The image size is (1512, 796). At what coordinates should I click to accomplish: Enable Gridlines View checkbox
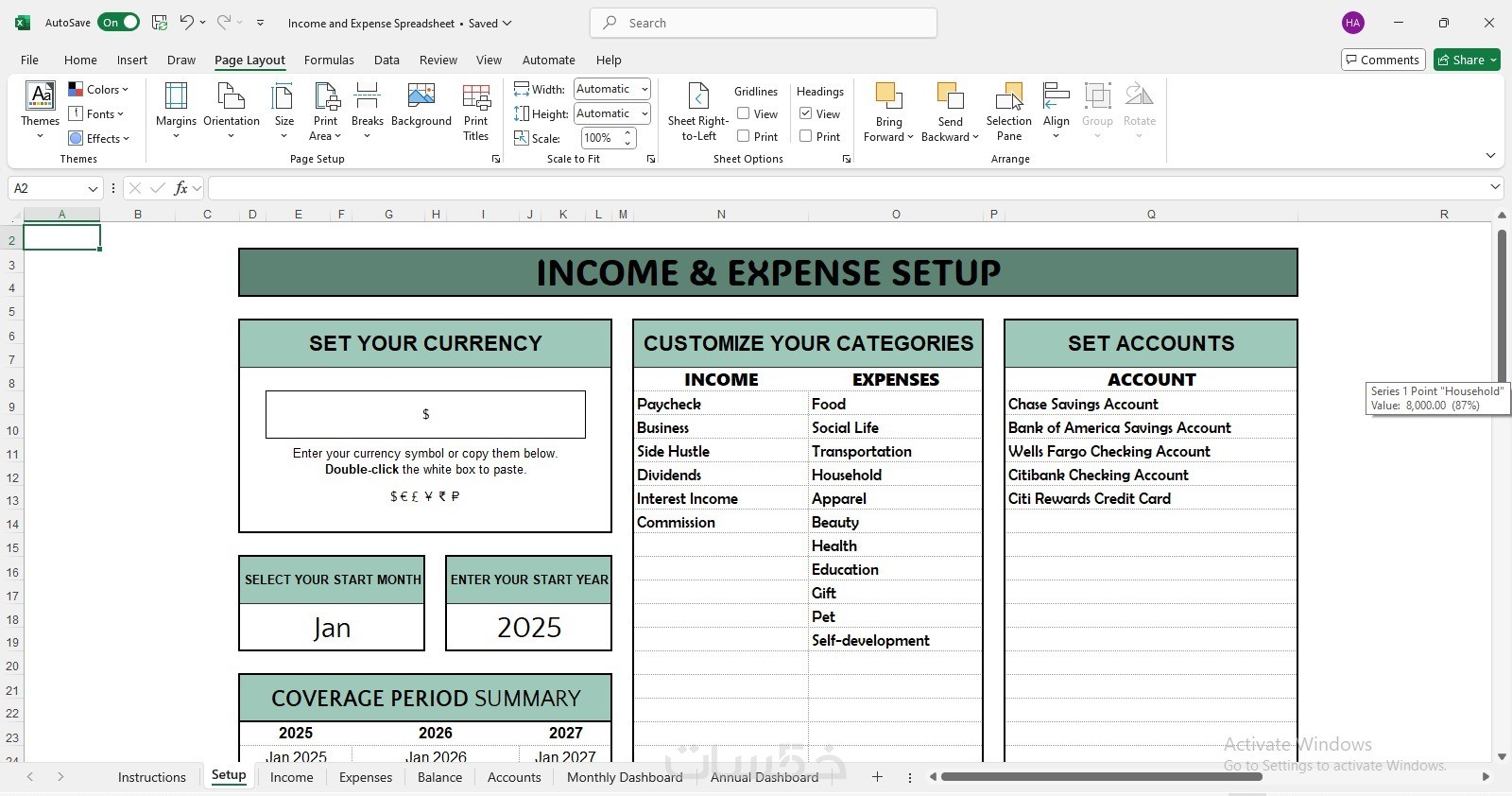(x=744, y=113)
